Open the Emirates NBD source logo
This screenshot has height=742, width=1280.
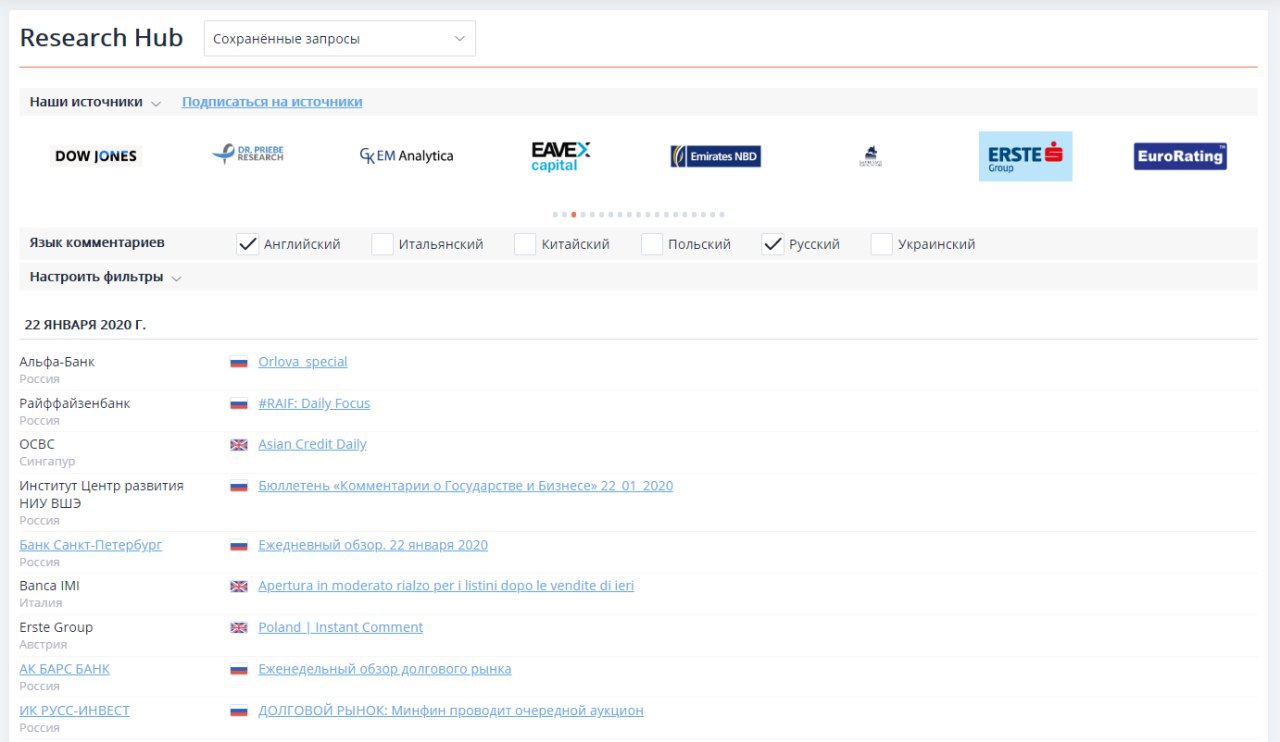pos(715,156)
